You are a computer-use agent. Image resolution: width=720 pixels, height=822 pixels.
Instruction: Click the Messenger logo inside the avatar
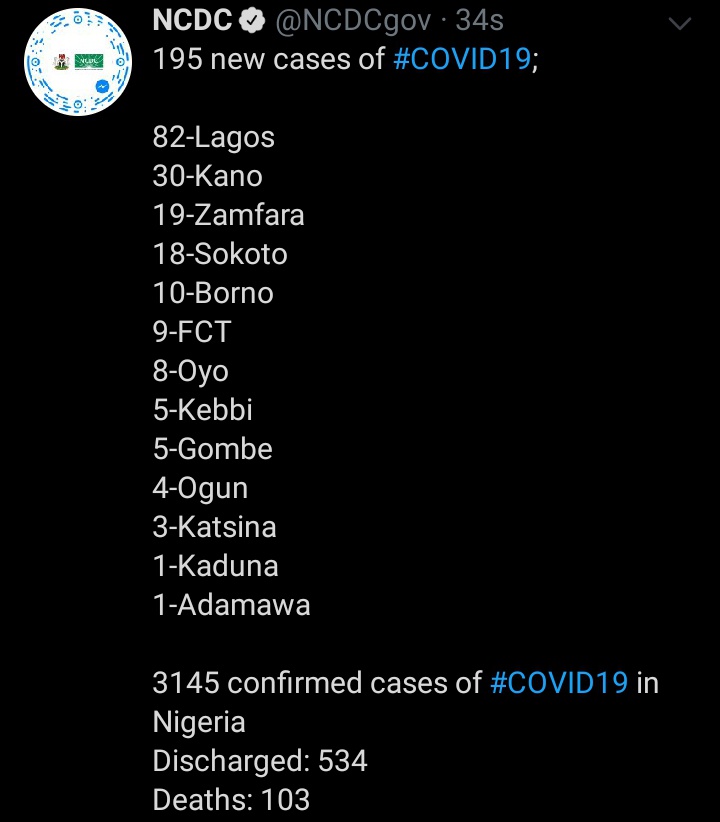[x=103, y=87]
